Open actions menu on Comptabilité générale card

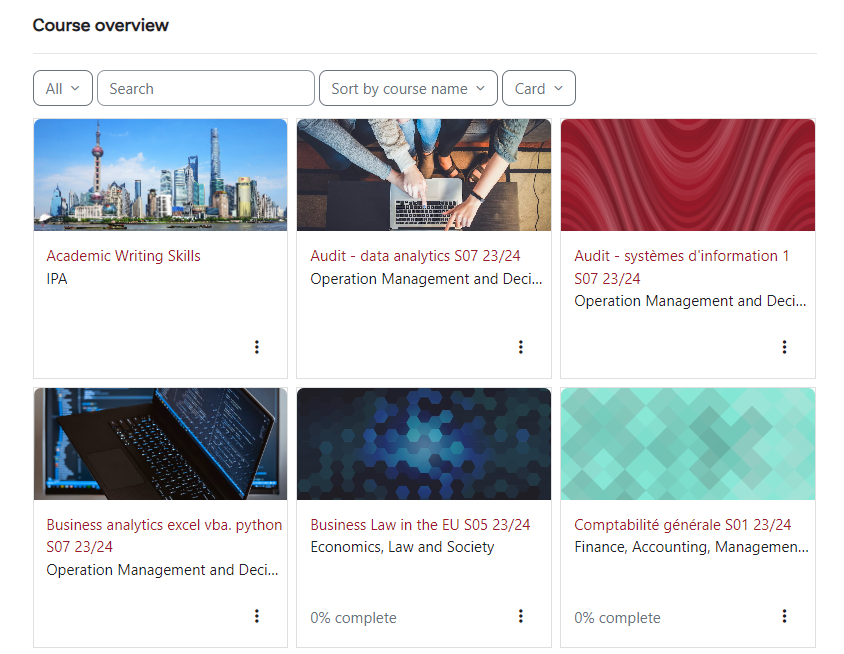pos(784,616)
